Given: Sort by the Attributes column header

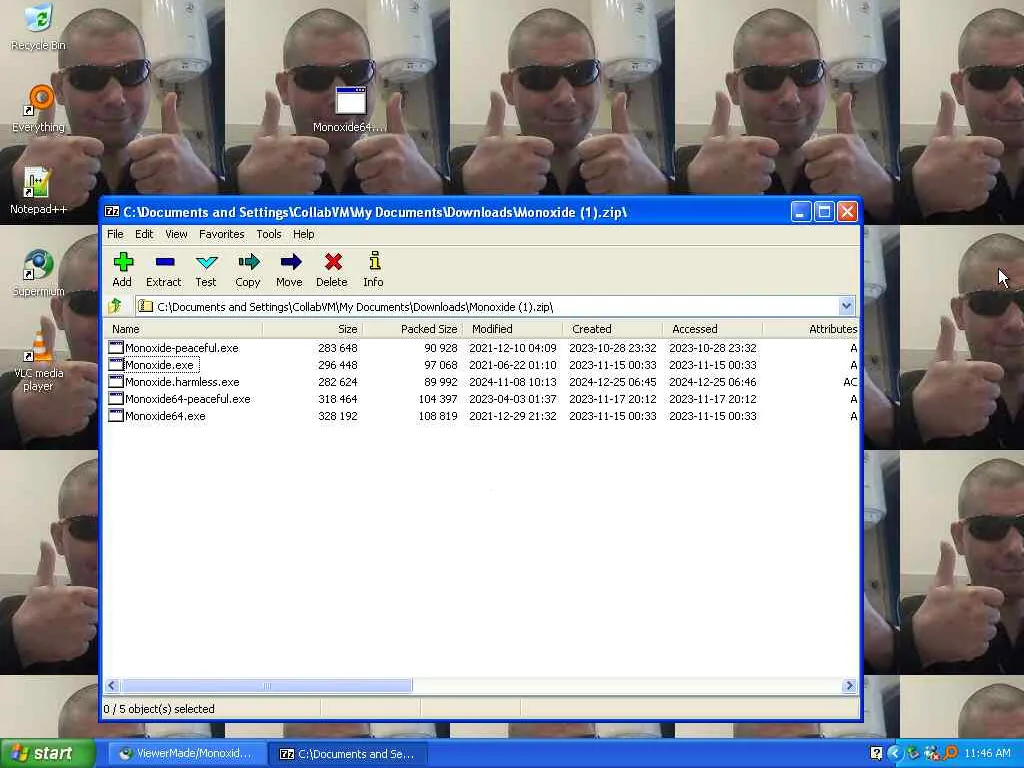Looking at the screenshot, I should (x=810, y=329).
